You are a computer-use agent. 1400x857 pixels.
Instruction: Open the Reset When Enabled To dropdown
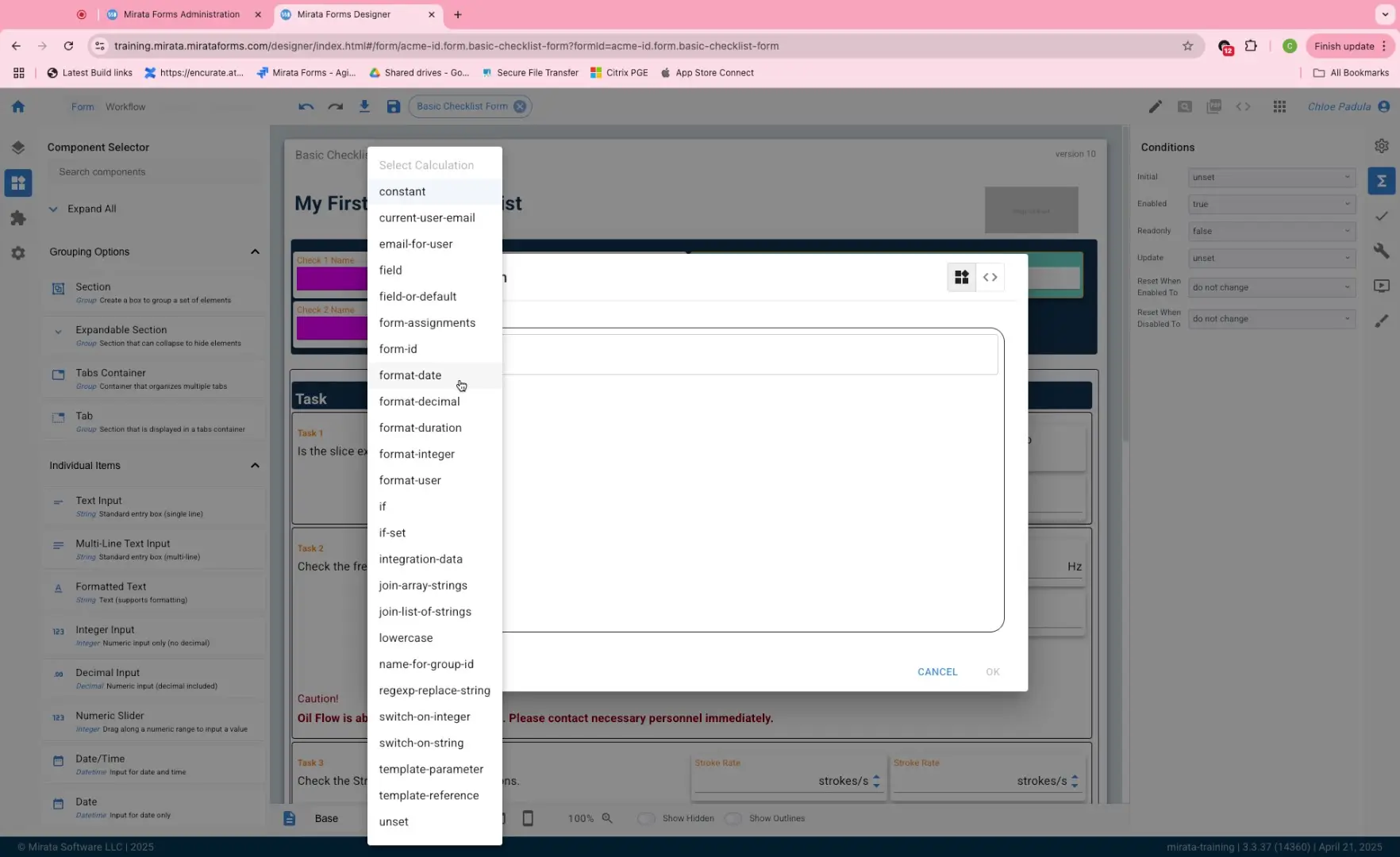pos(1271,287)
